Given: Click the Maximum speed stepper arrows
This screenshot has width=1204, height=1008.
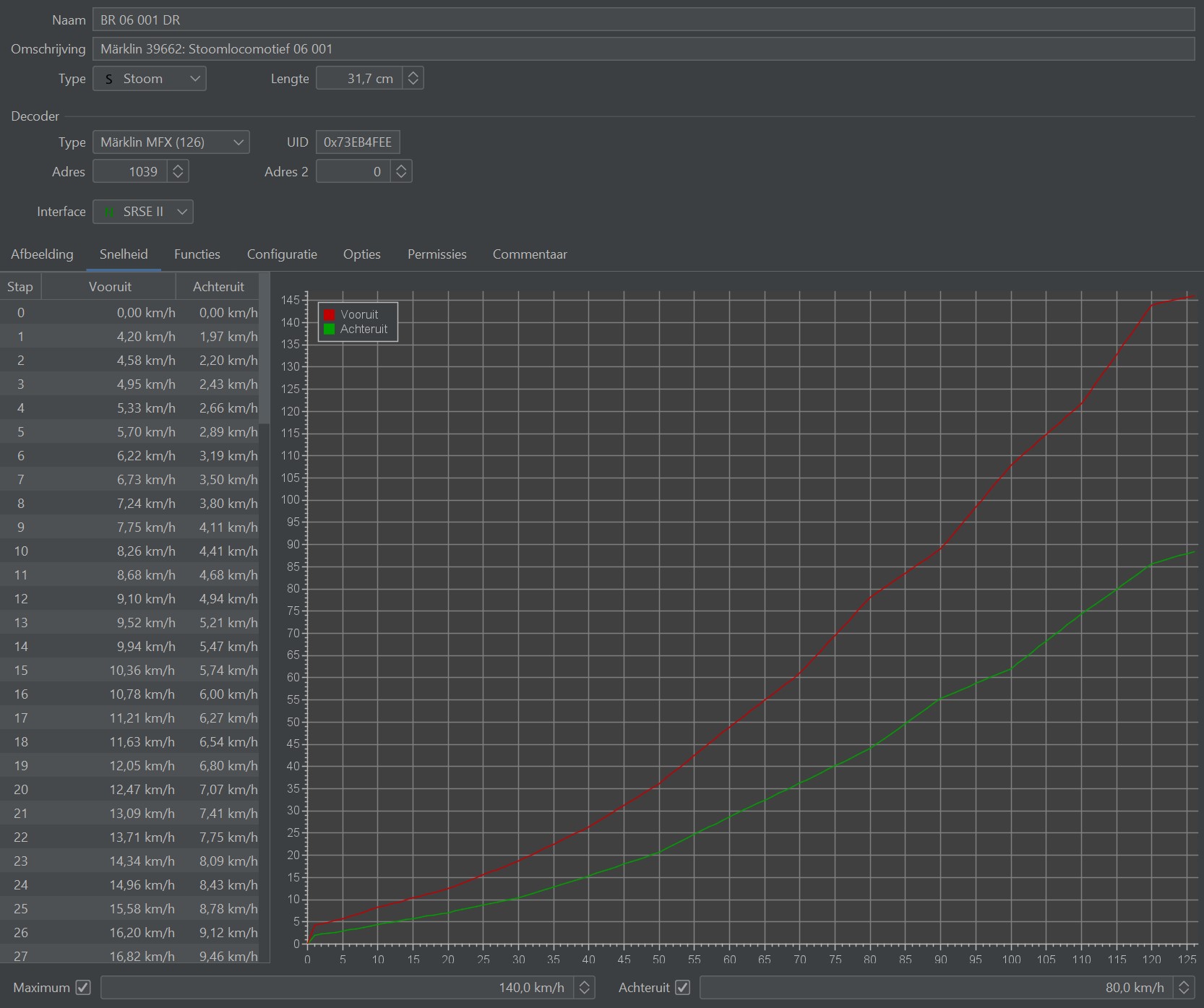Looking at the screenshot, I should [x=585, y=987].
